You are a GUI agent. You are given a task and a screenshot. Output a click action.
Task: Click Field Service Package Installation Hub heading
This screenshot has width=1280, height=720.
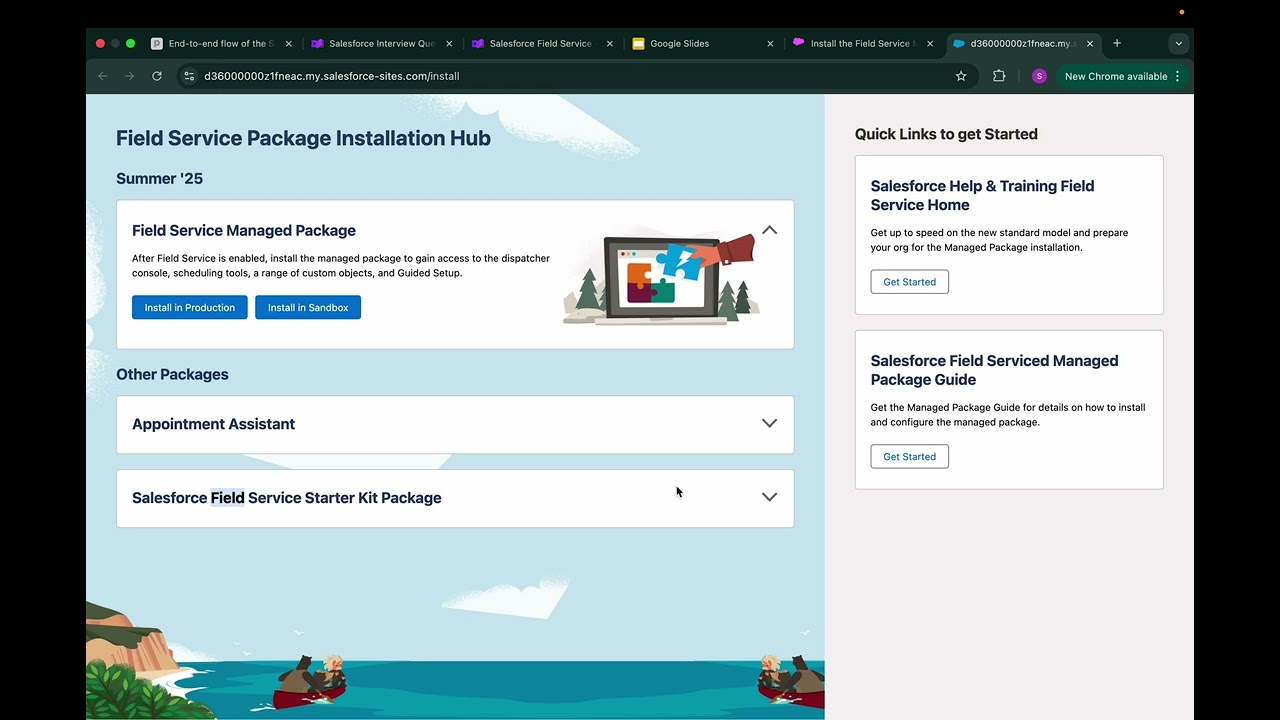(x=303, y=138)
